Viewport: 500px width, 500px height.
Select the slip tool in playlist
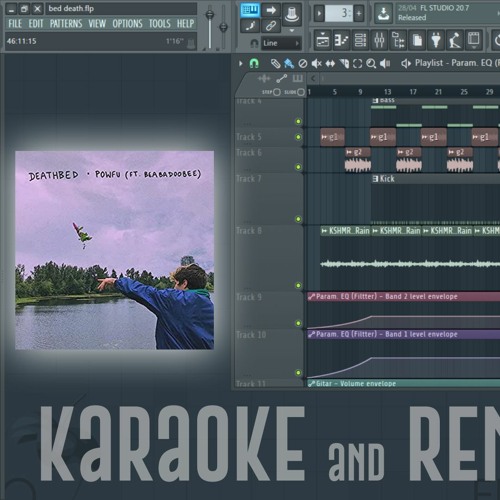click(330, 63)
